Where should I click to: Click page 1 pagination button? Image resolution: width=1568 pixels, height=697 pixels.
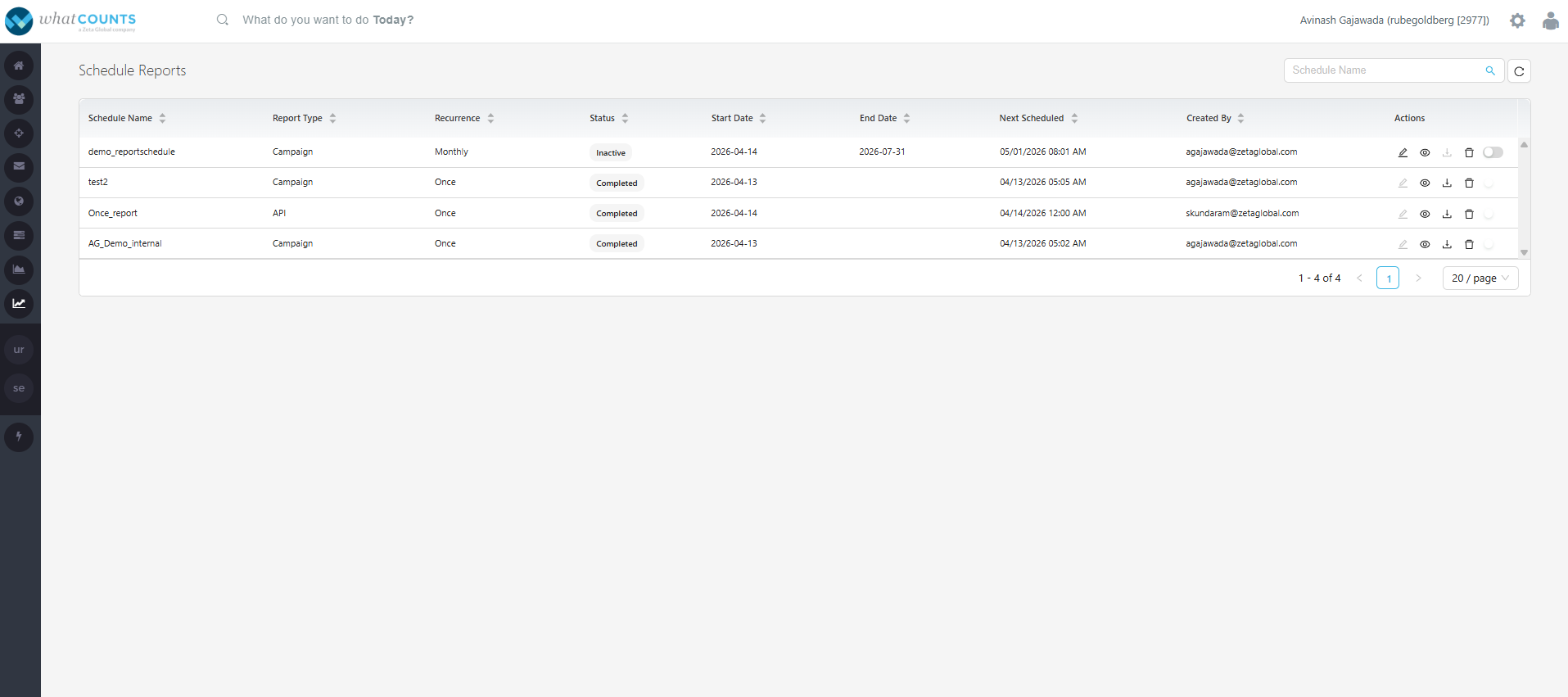(x=1388, y=278)
